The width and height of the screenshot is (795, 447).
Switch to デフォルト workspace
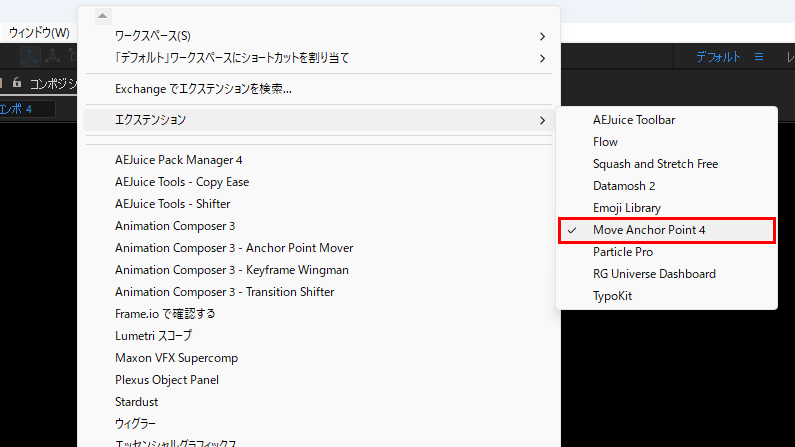coord(718,57)
